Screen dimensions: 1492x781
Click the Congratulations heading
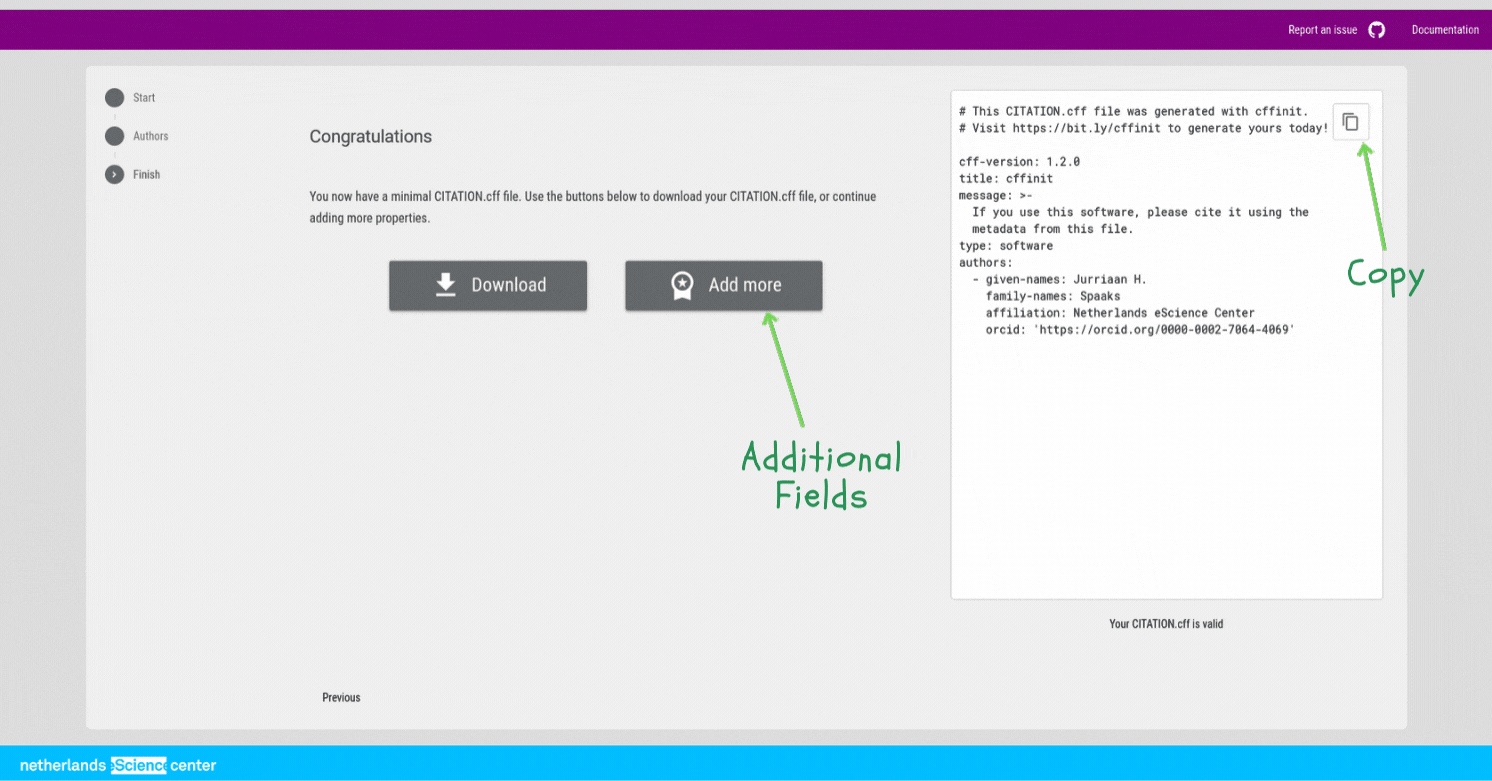pyautogui.click(x=370, y=136)
